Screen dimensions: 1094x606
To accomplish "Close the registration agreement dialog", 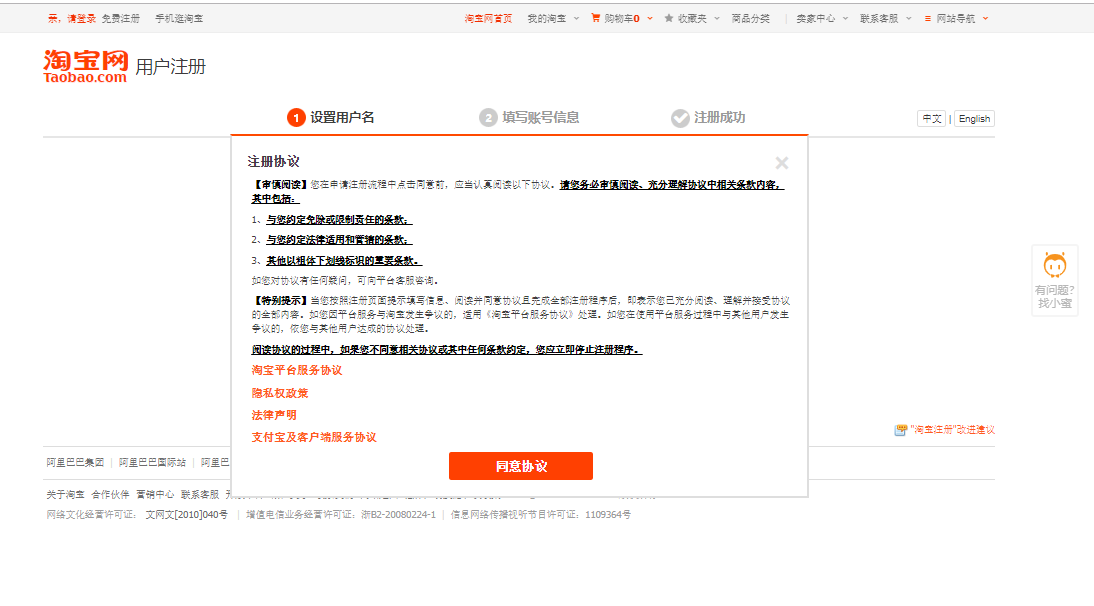I will coord(781,163).
